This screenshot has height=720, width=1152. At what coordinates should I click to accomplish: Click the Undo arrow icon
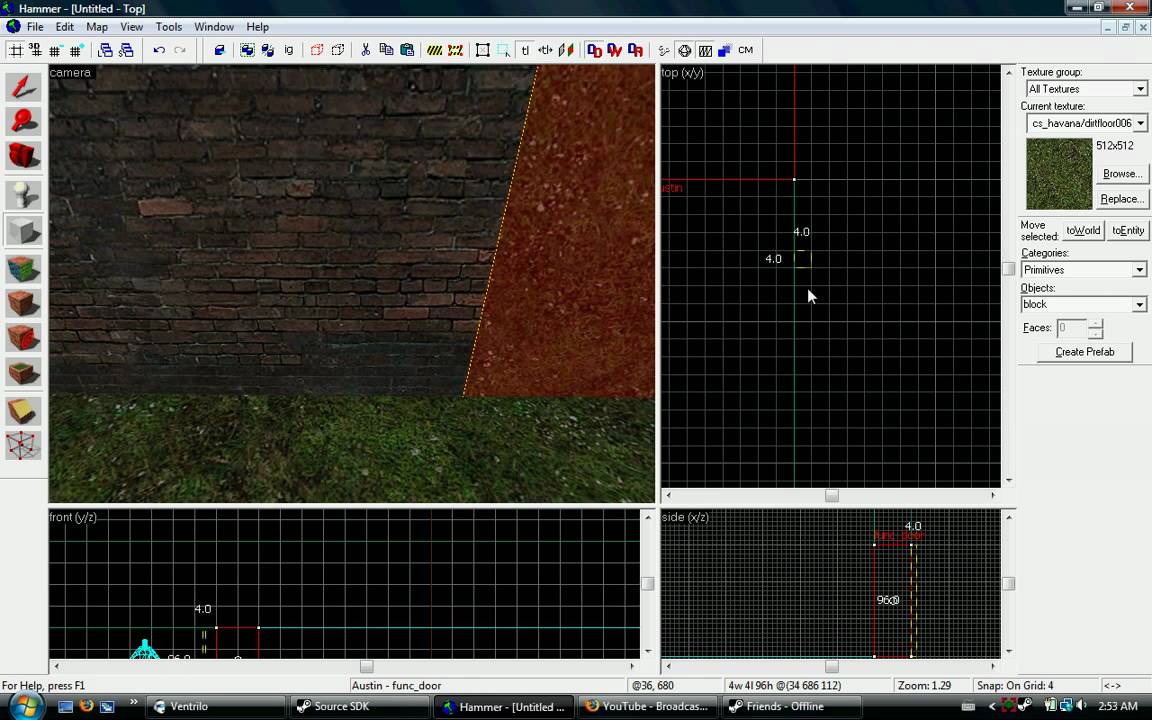(x=159, y=50)
